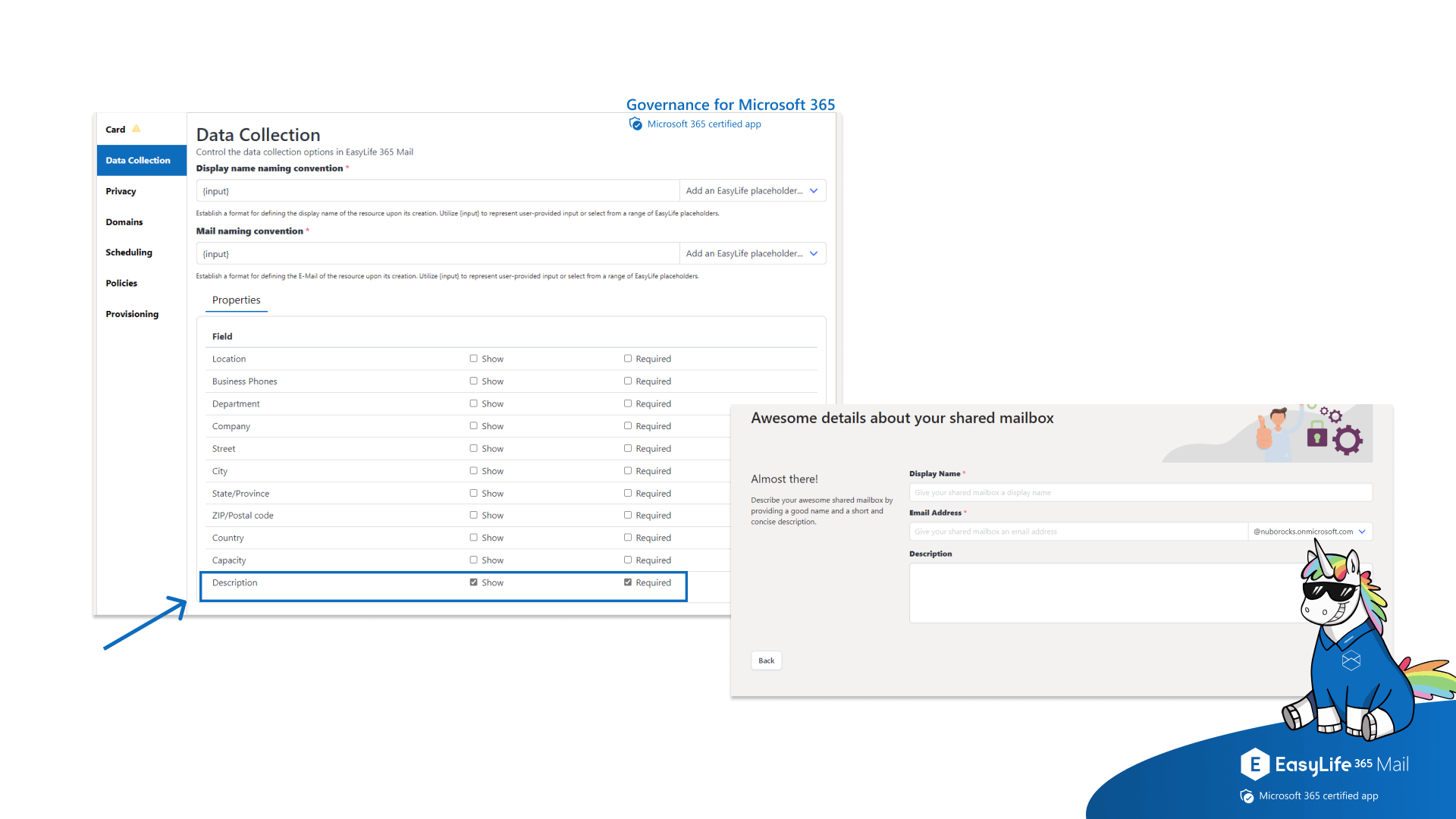The height and width of the screenshot is (819, 1456).
Task: Mark the Street field as Required
Action: click(x=628, y=448)
